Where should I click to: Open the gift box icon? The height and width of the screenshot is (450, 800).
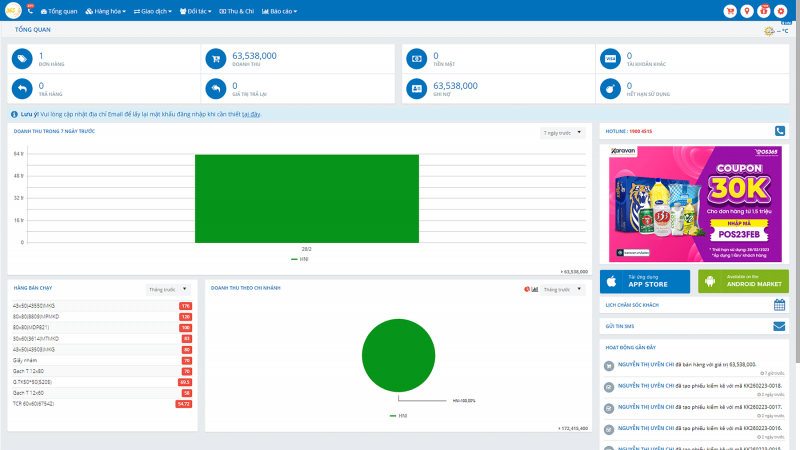(x=763, y=11)
